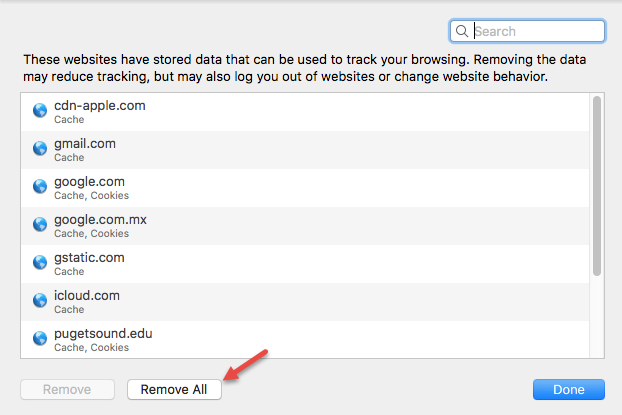Pick the gstatic.com Cache row
This screenshot has height=415, width=622.
(x=305, y=264)
